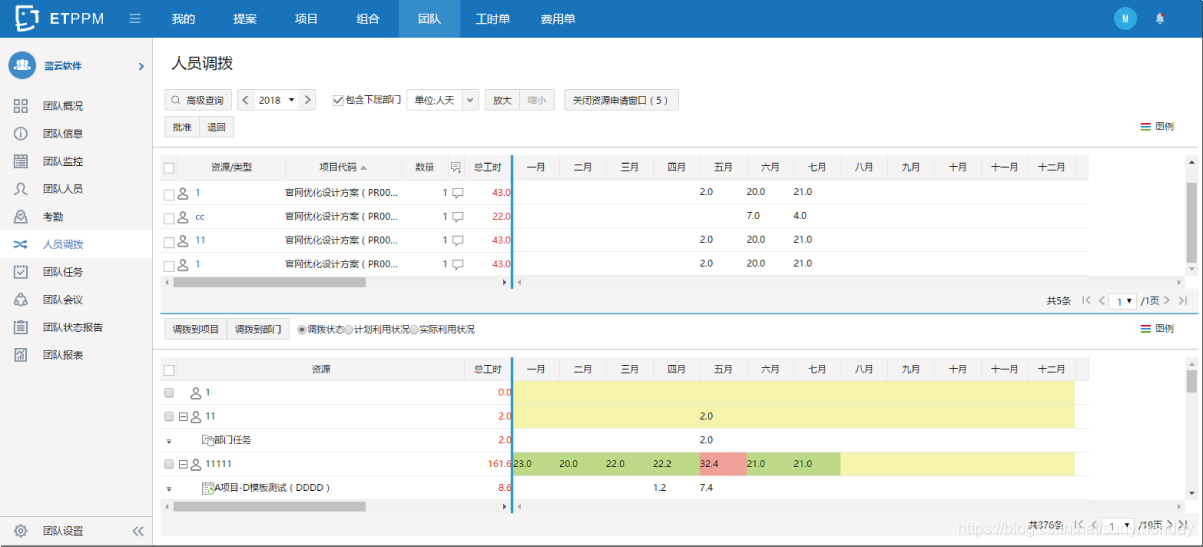Open 提案 top menu
Screen dimensions: 1203x547
244,19
